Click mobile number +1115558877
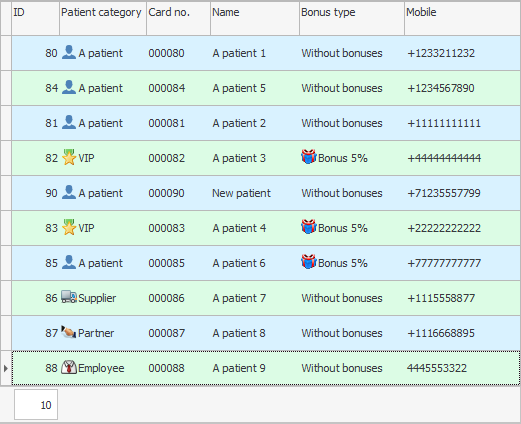The height and width of the screenshot is (424, 521). pyautogui.click(x=441, y=298)
